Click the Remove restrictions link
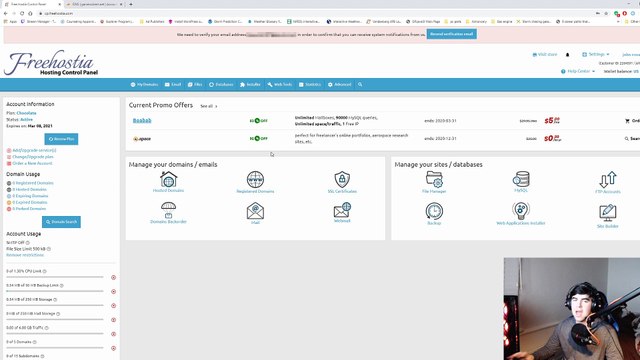 [25, 255]
